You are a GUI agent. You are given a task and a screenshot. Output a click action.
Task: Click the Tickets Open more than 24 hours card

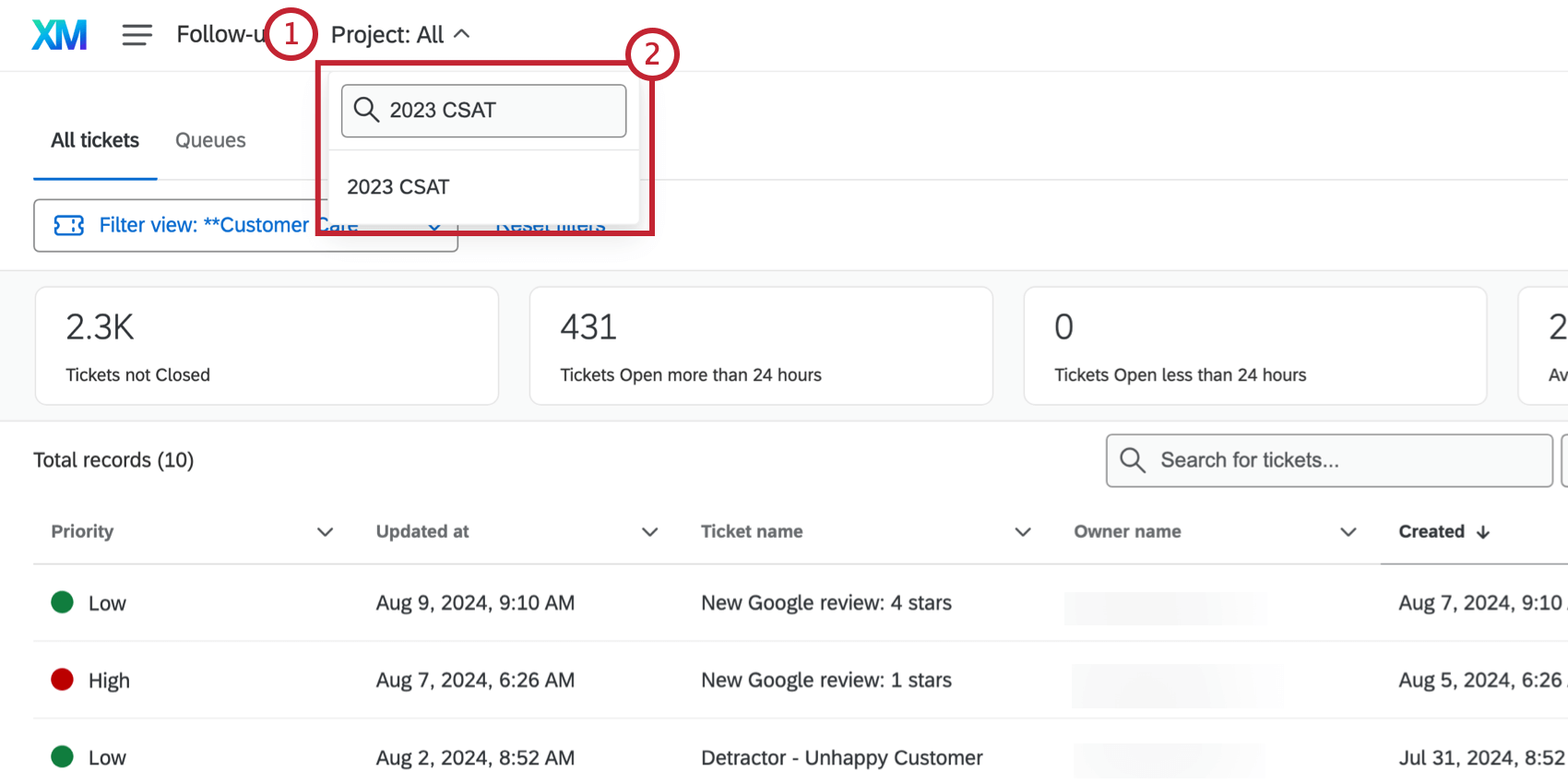click(x=761, y=346)
